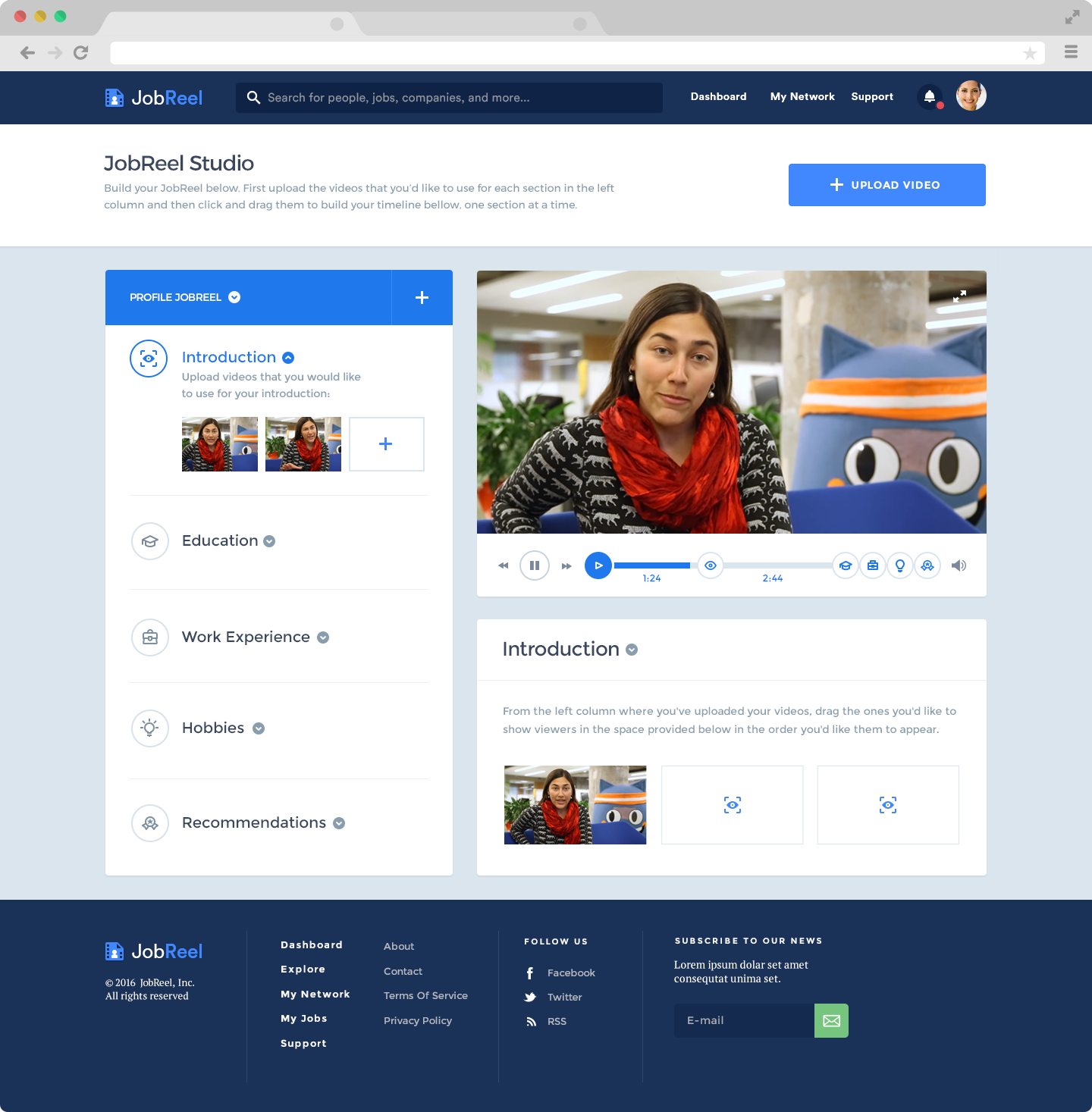Expand video player to fullscreen

click(959, 296)
